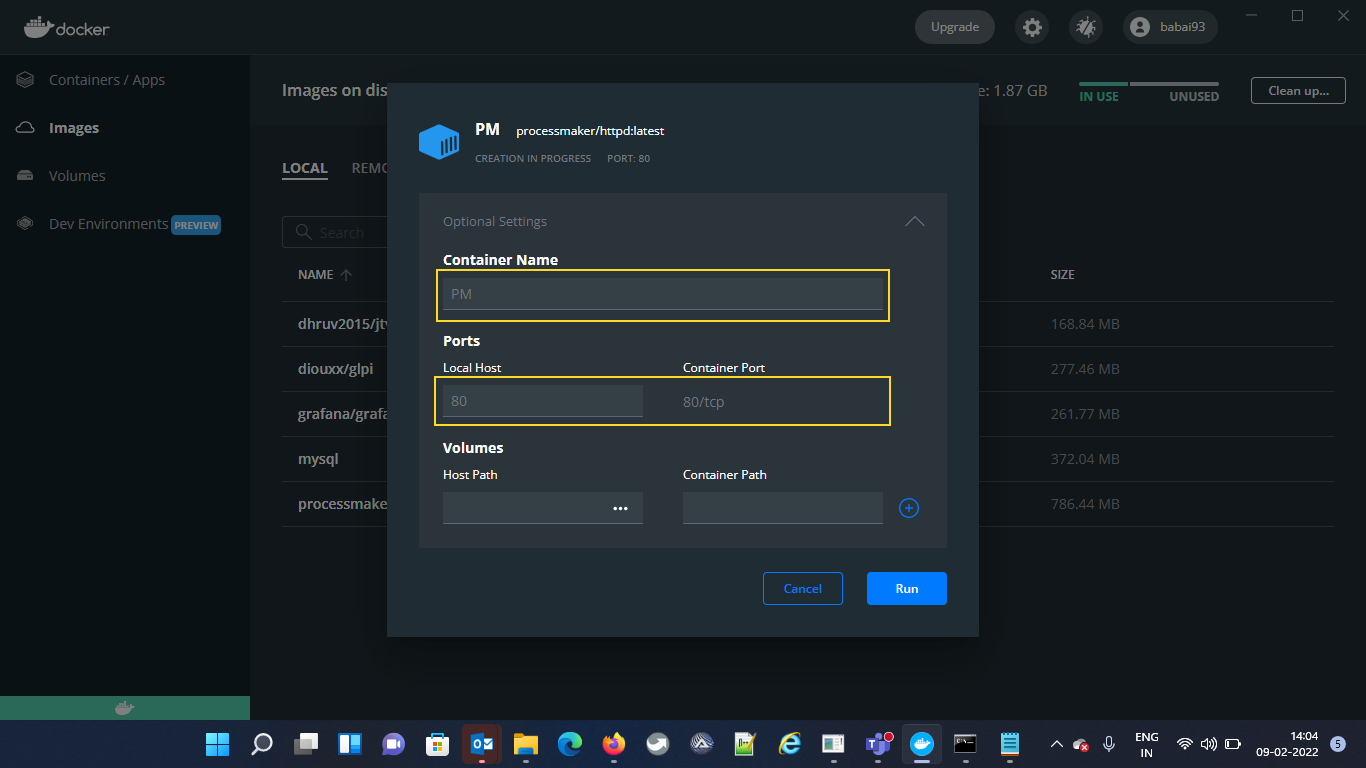The height and width of the screenshot is (768, 1366).
Task: Open the volume speaker tray icon
Action: [x=1208, y=744]
